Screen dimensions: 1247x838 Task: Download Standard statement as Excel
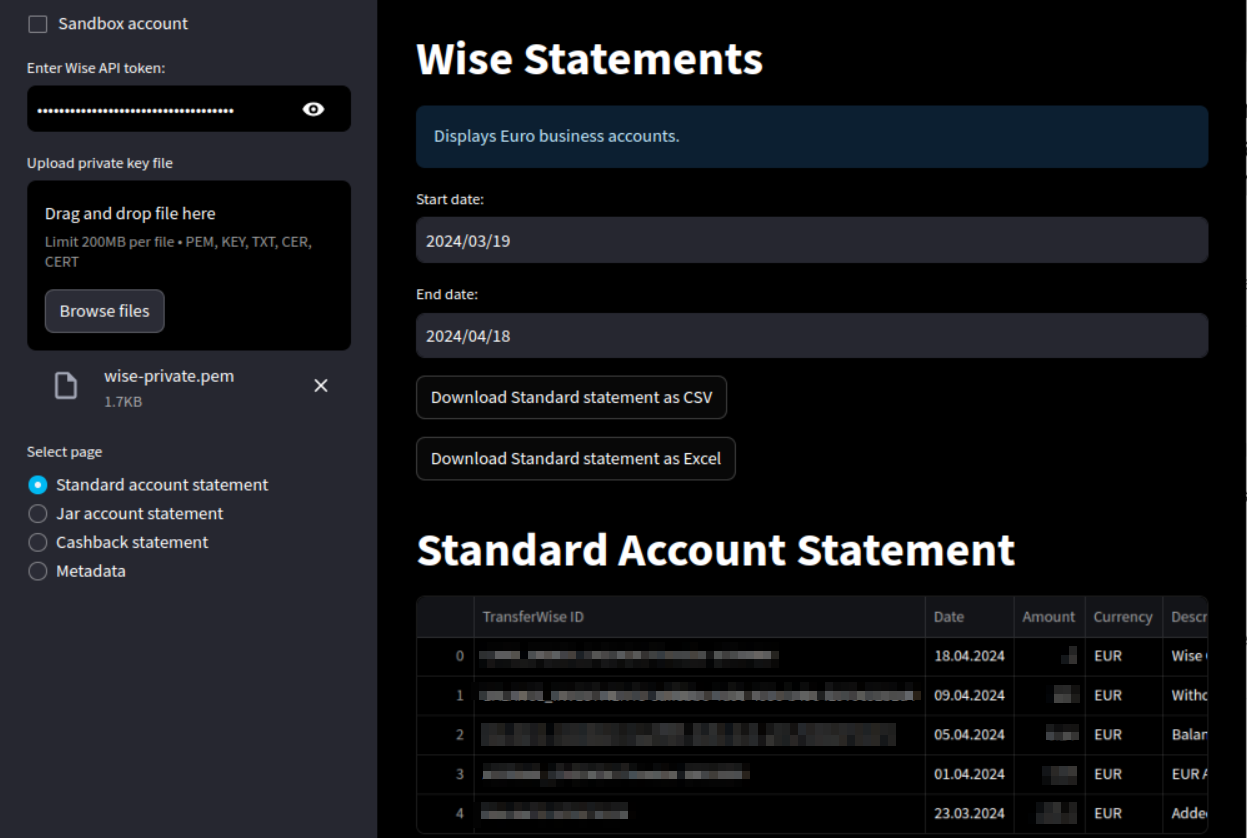pos(575,458)
